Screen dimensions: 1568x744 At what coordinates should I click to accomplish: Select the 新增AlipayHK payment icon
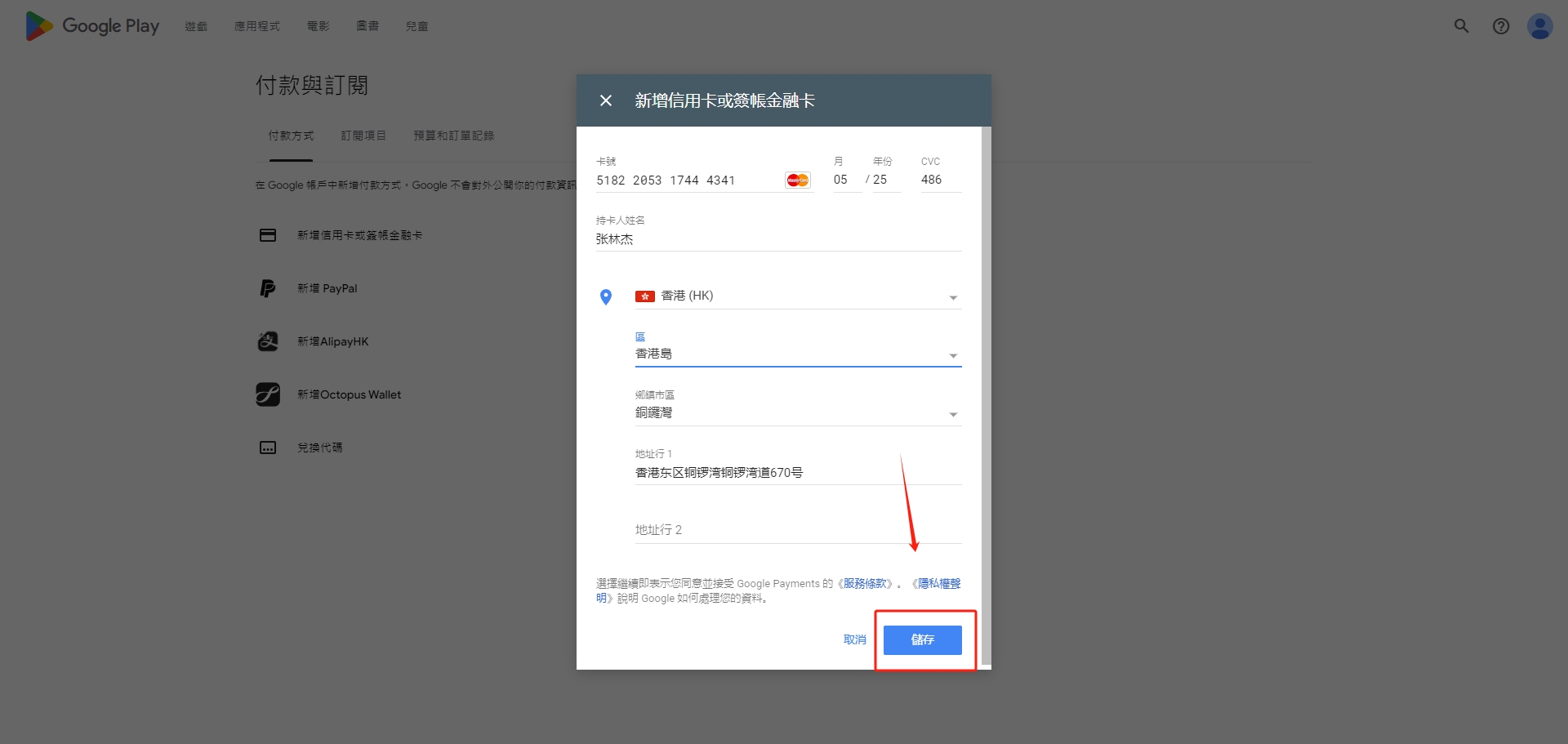[268, 341]
